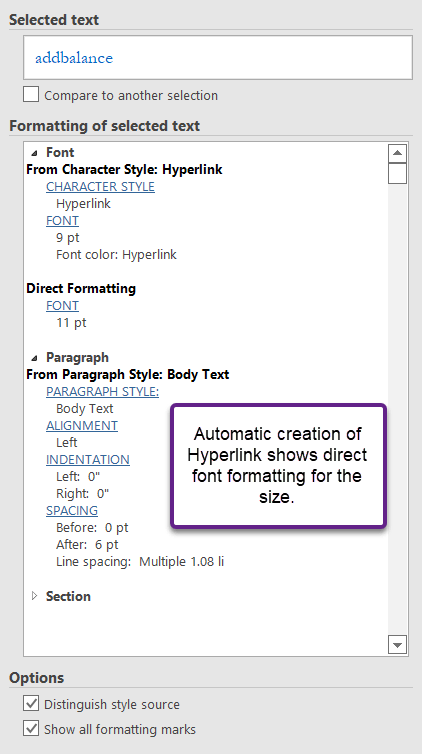Click 'From Character Style: Hyperlink' heading
Image resolution: width=422 pixels, height=754 pixels.
pyautogui.click(x=124, y=170)
